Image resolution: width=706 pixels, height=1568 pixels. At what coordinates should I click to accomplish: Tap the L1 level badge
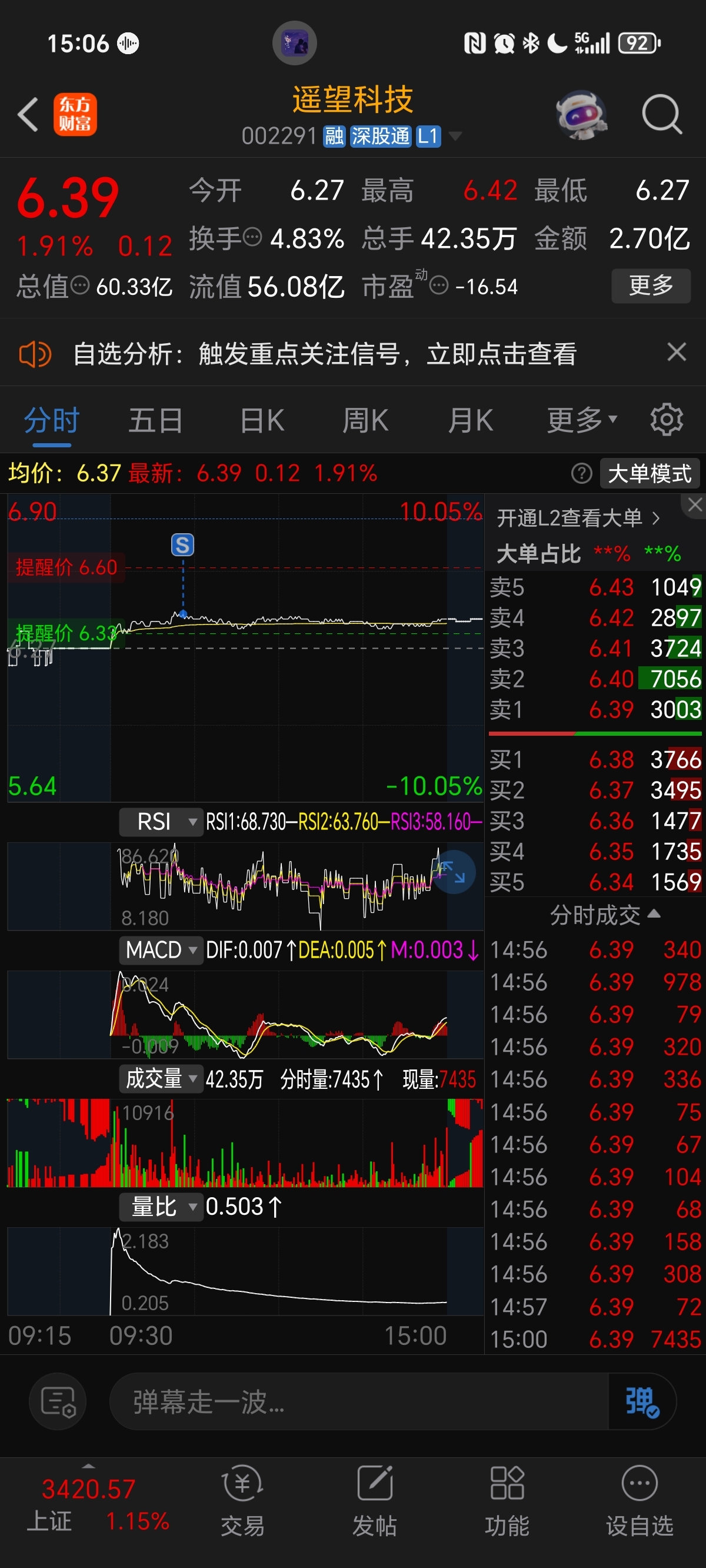428,137
